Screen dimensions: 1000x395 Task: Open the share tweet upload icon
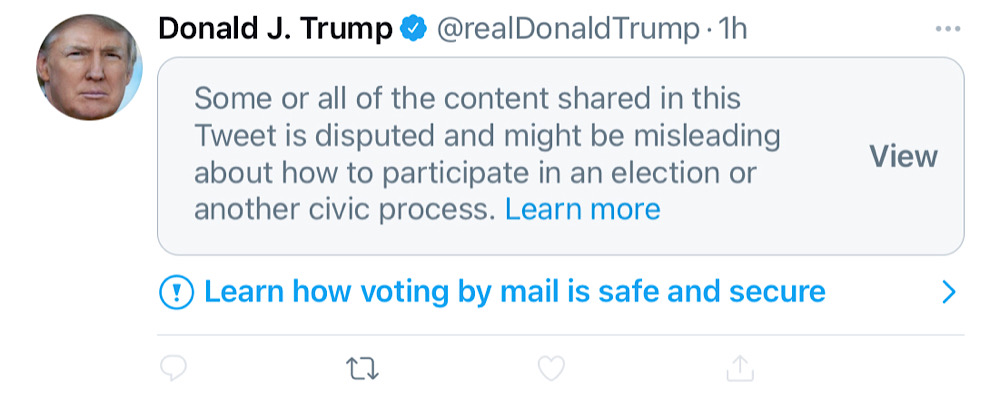point(740,368)
